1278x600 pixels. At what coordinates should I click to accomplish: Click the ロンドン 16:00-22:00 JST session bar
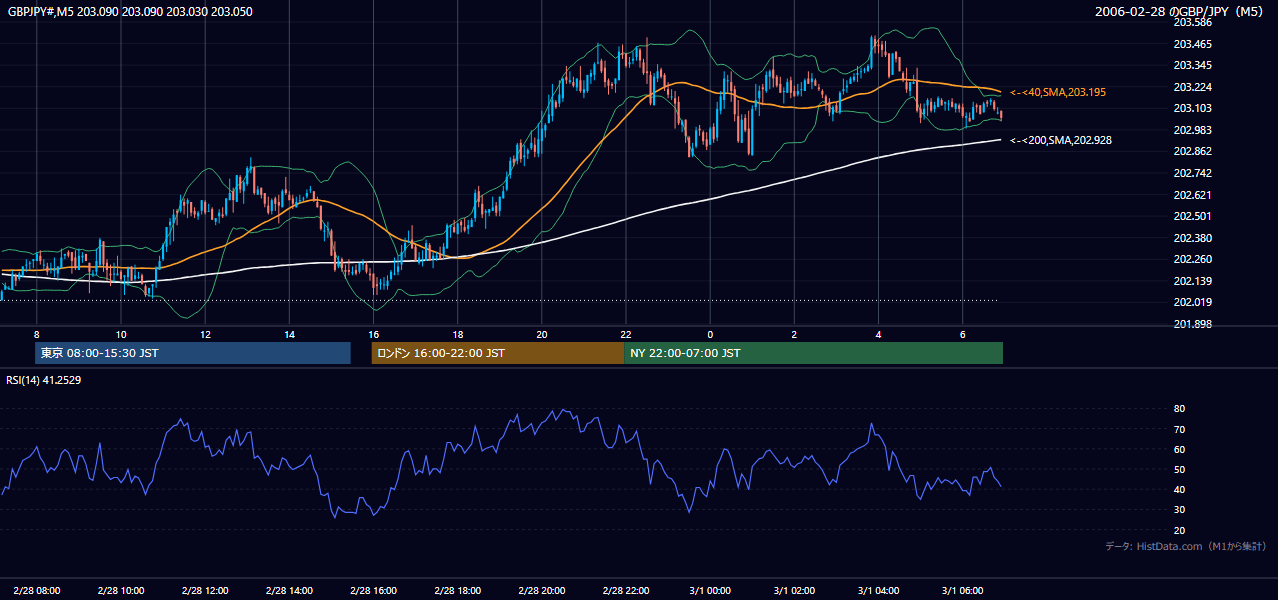497,353
